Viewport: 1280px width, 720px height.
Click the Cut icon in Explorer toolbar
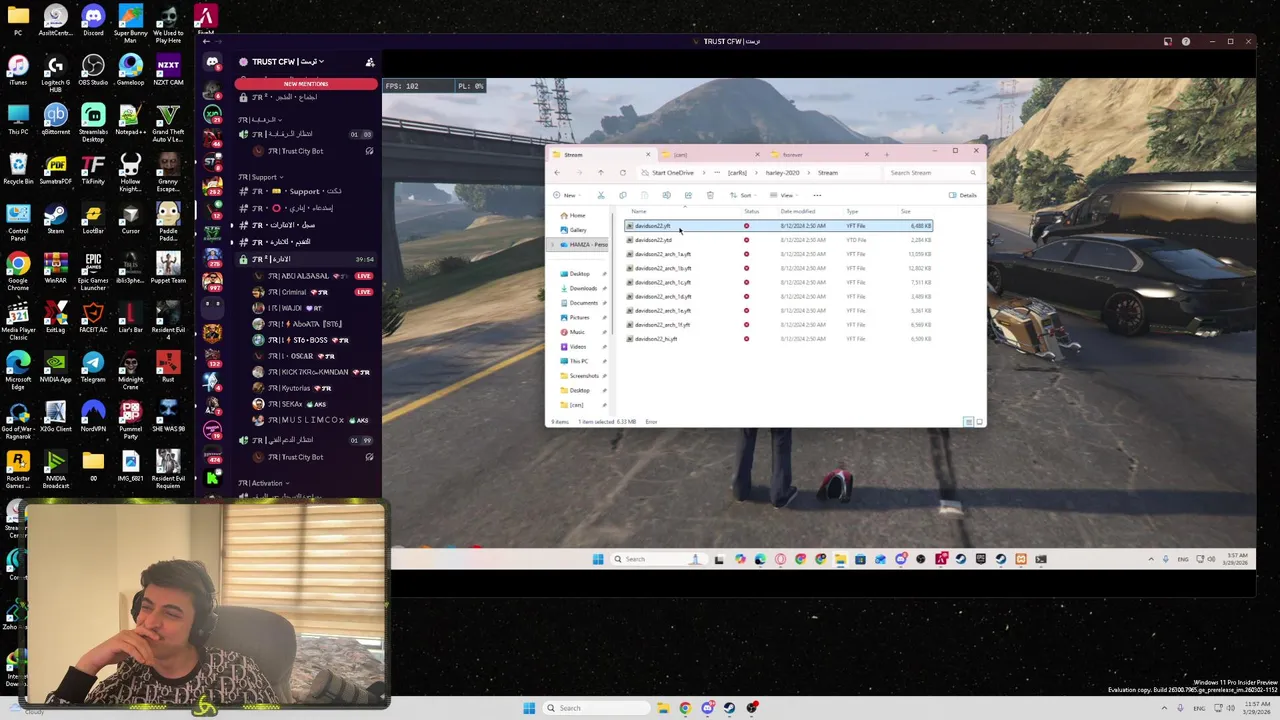click(x=601, y=195)
